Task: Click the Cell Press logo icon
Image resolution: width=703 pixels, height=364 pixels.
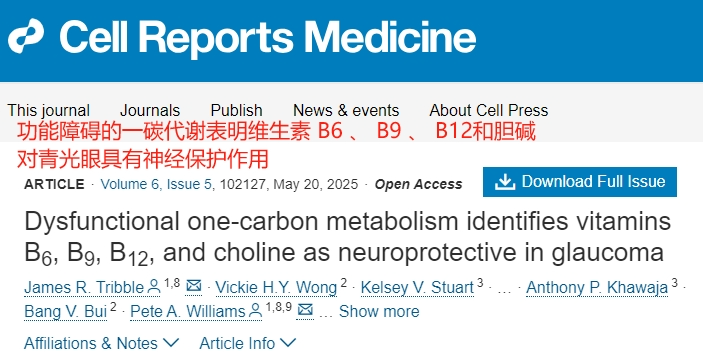Action: 26,36
